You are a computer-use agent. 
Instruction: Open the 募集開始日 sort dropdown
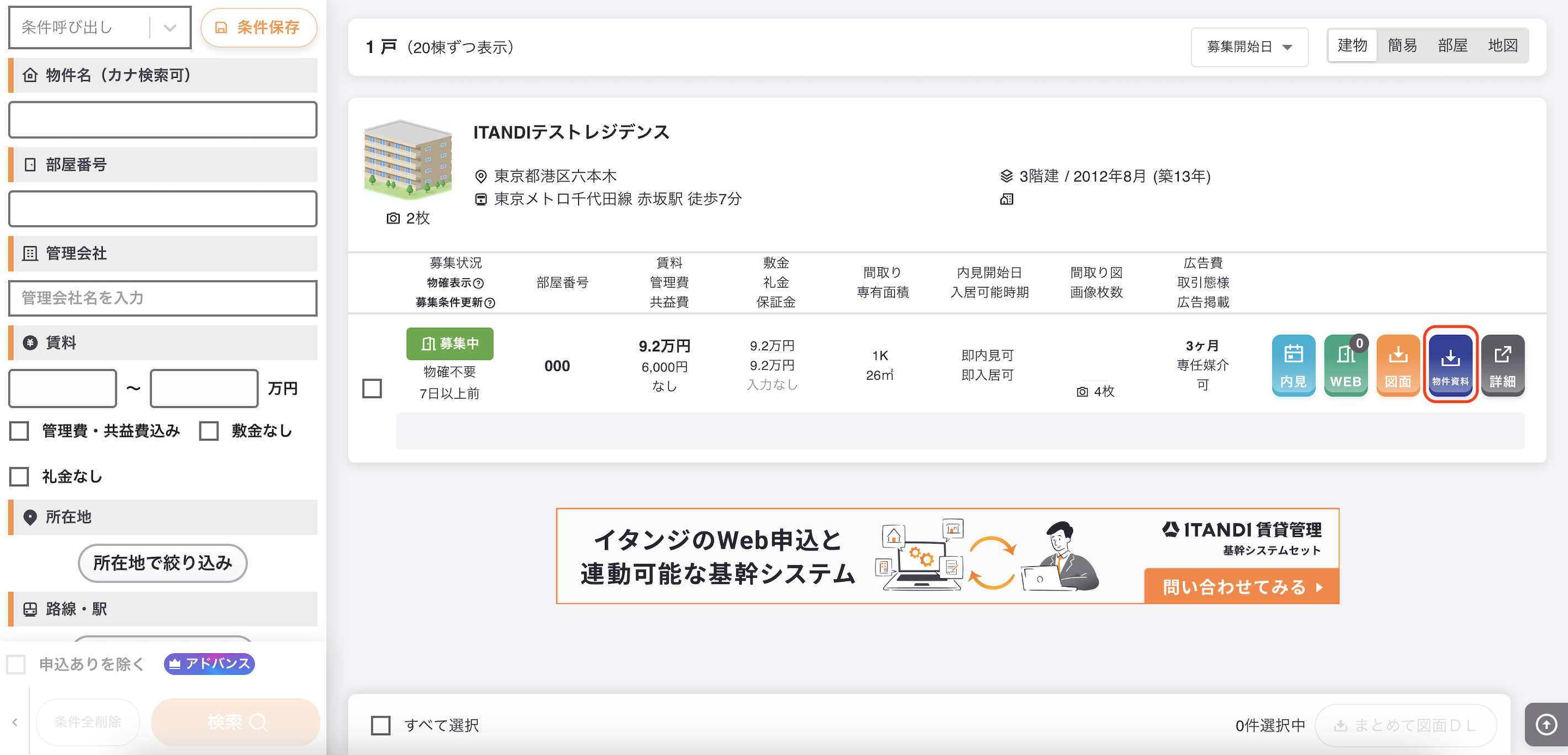click(1249, 47)
